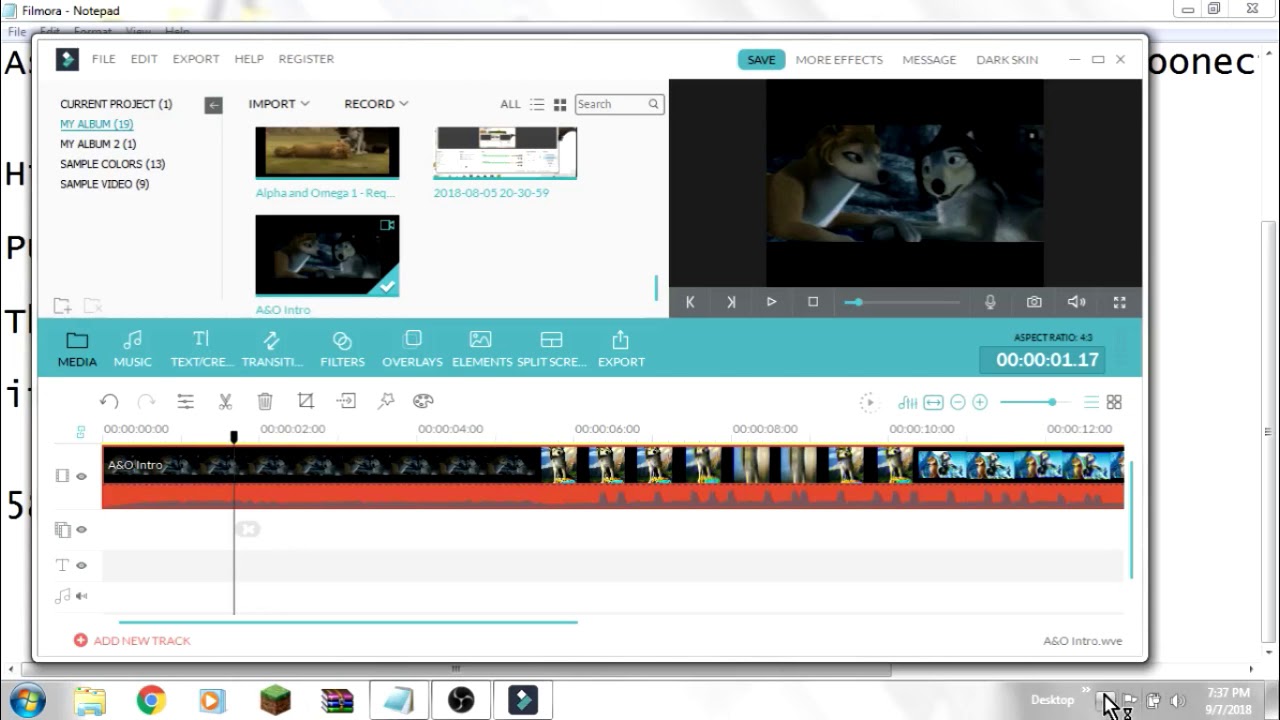The width and height of the screenshot is (1280, 720).
Task: Toggle preview volume speaker icon
Action: 1076,302
